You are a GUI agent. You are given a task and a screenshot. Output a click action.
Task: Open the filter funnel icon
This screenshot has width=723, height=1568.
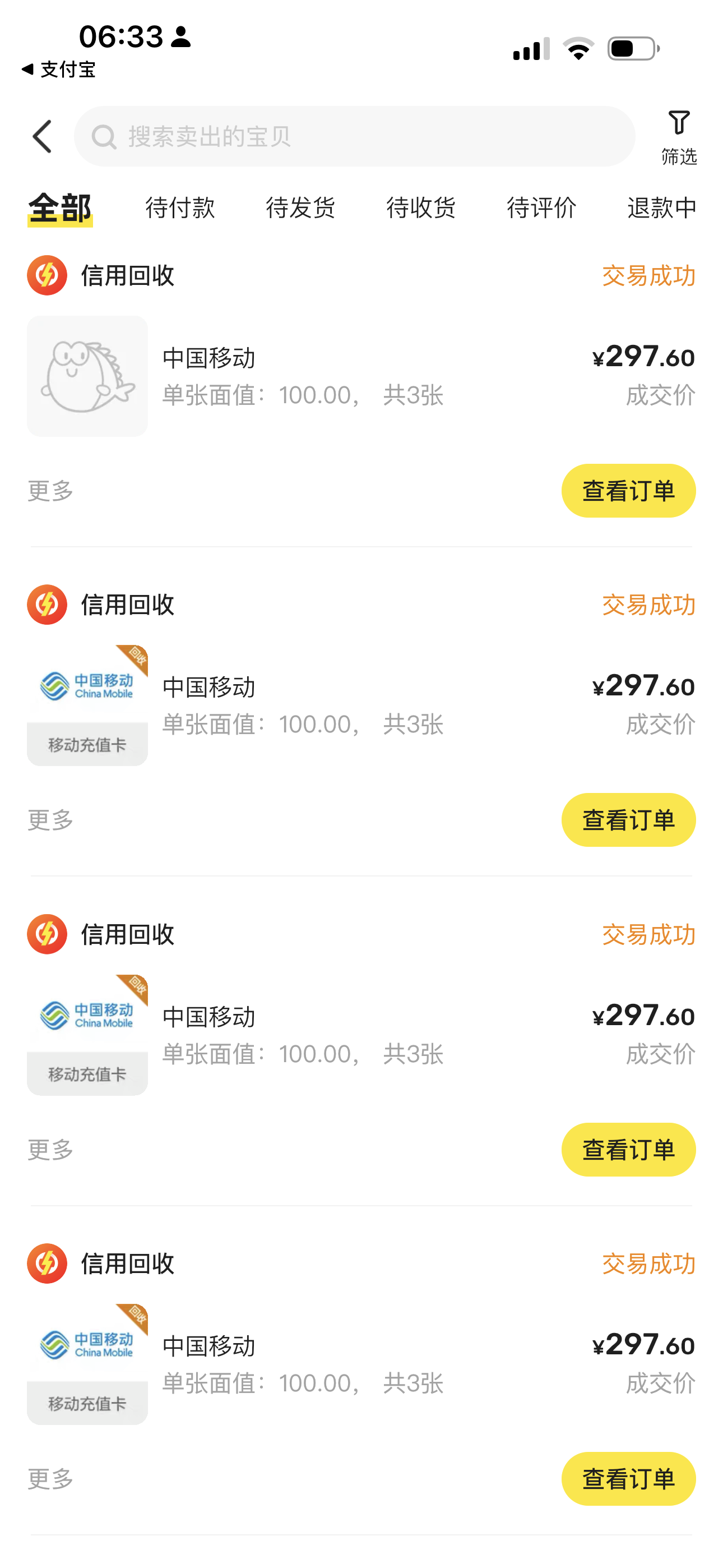(679, 123)
